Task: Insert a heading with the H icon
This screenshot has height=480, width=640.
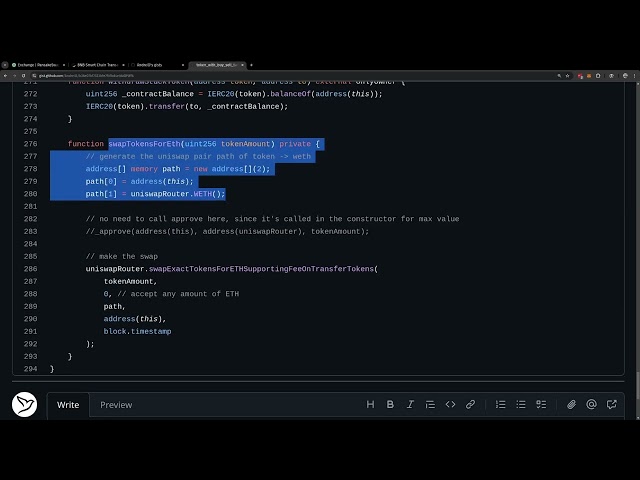Action: tap(370, 404)
